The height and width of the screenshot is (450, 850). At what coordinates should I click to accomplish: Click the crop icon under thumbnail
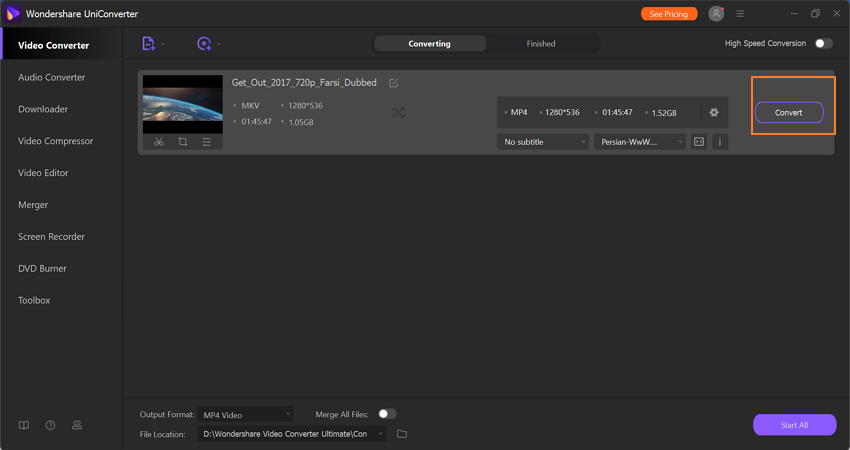coord(183,142)
